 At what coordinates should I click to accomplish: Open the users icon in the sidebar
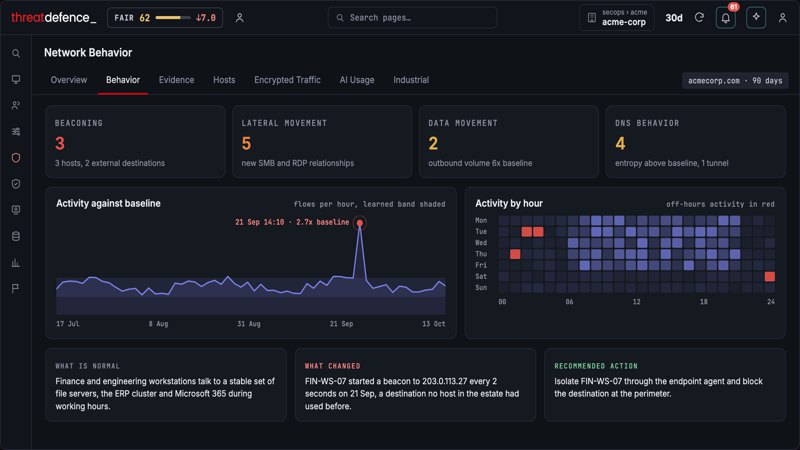click(16, 105)
